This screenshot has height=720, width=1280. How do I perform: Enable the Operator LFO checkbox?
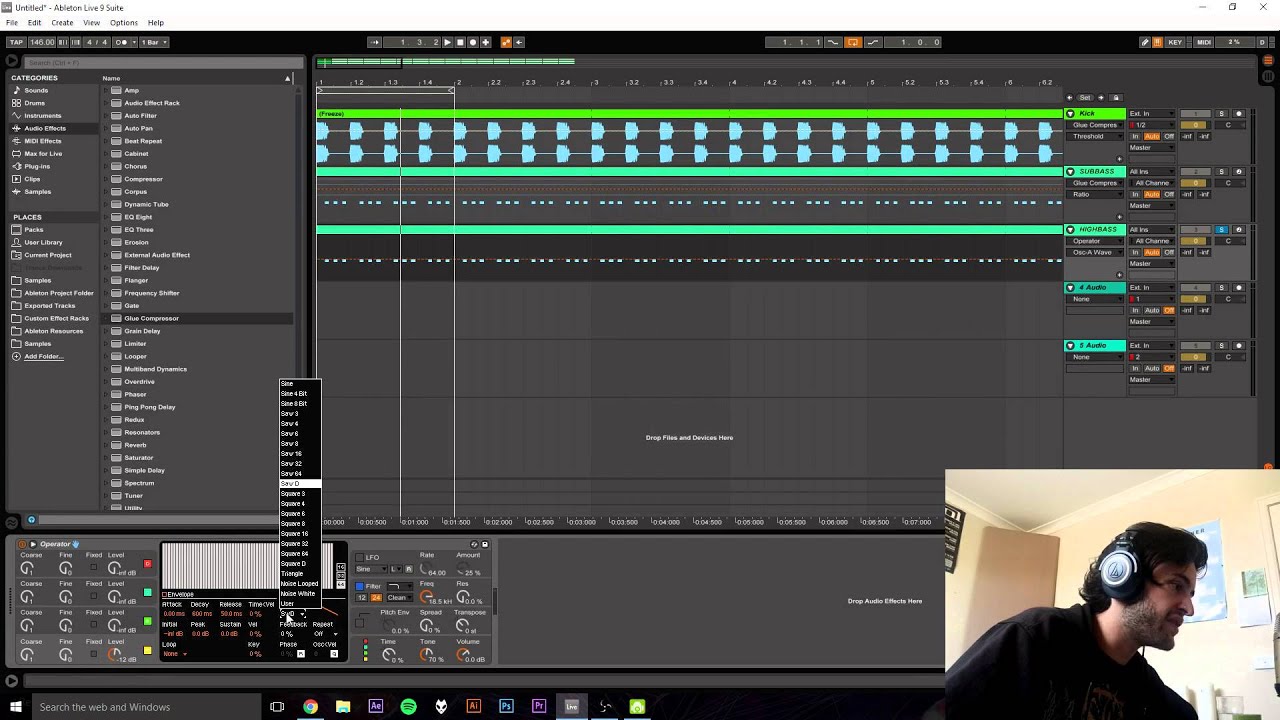tap(360, 557)
